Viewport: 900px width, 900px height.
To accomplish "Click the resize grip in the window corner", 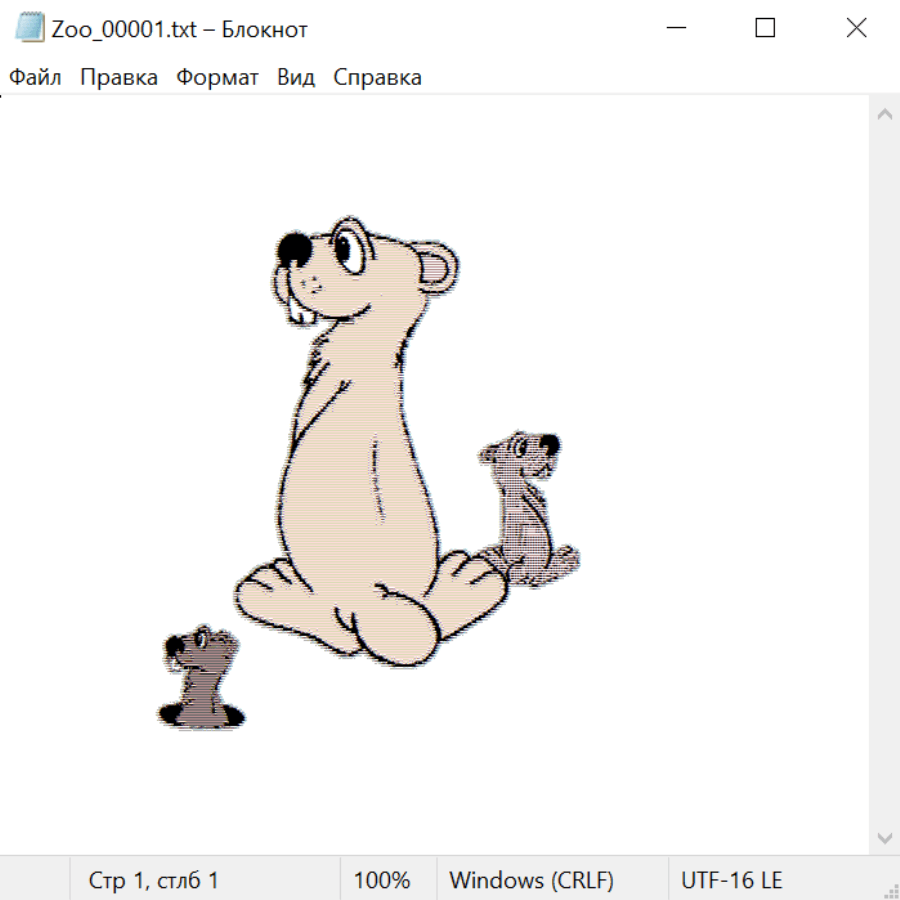I will [891, 890].
